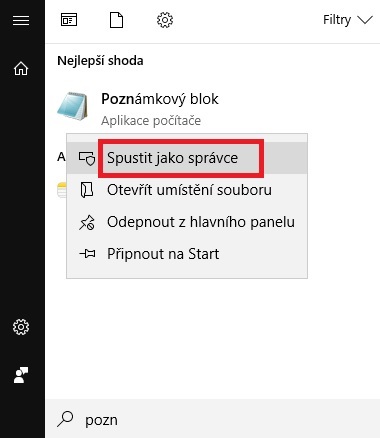Click the Poznámkový blok notepad icon
The width and height of the screenshot is (380, 438).
73,106
